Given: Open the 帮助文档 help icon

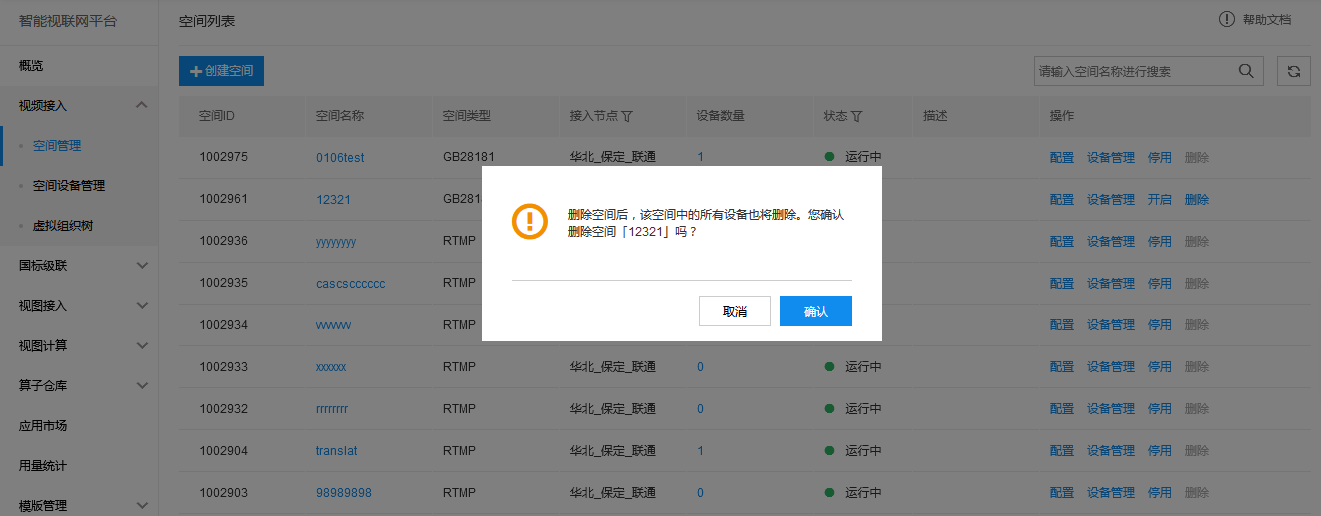Looking at the screenshot, I should pos(1227,19).
